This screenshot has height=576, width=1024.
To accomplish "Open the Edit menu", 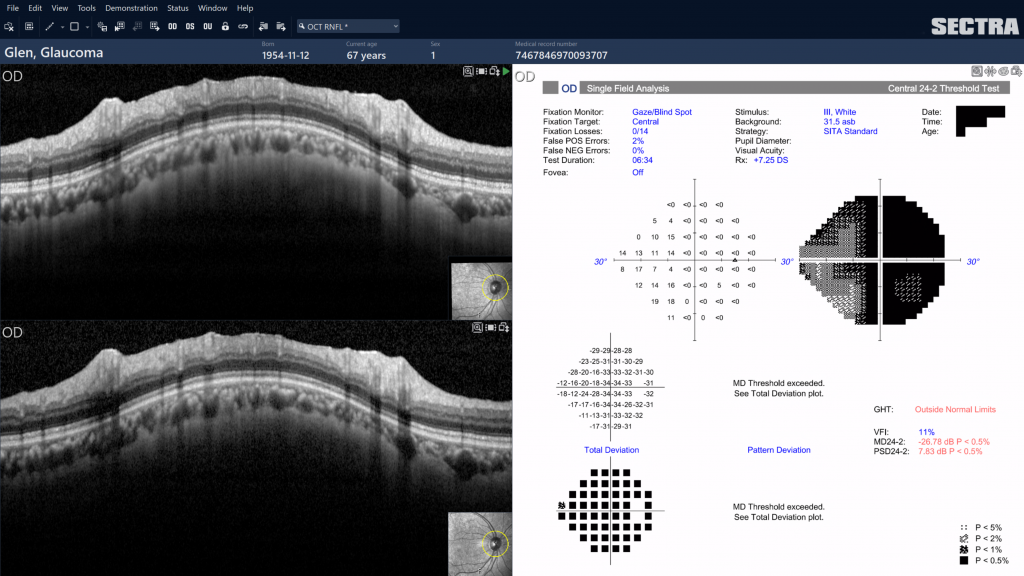I will pos(35,8).
